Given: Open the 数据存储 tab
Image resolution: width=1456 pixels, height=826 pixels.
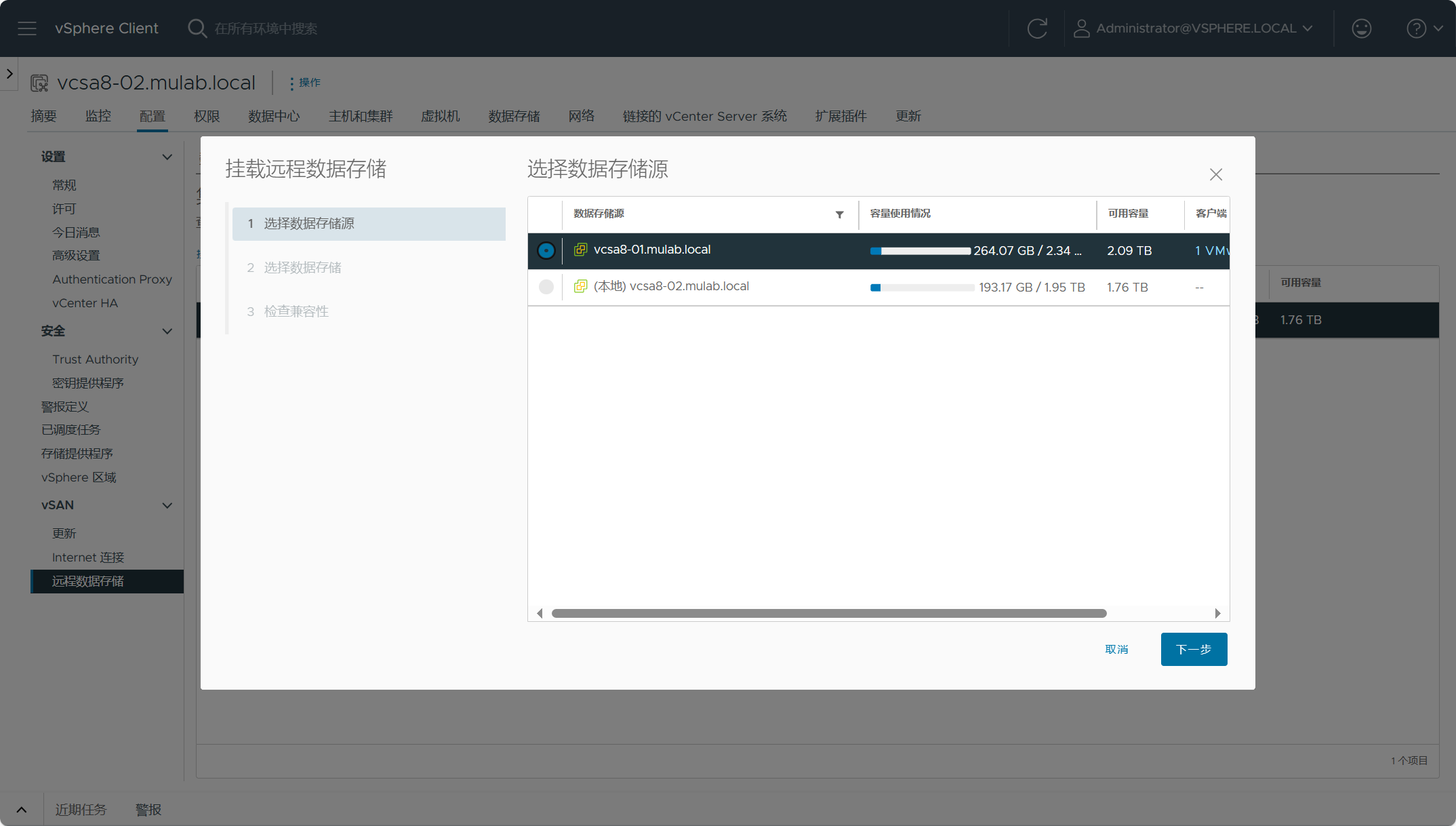Looking at the screenshot, I should click(514, 116).
